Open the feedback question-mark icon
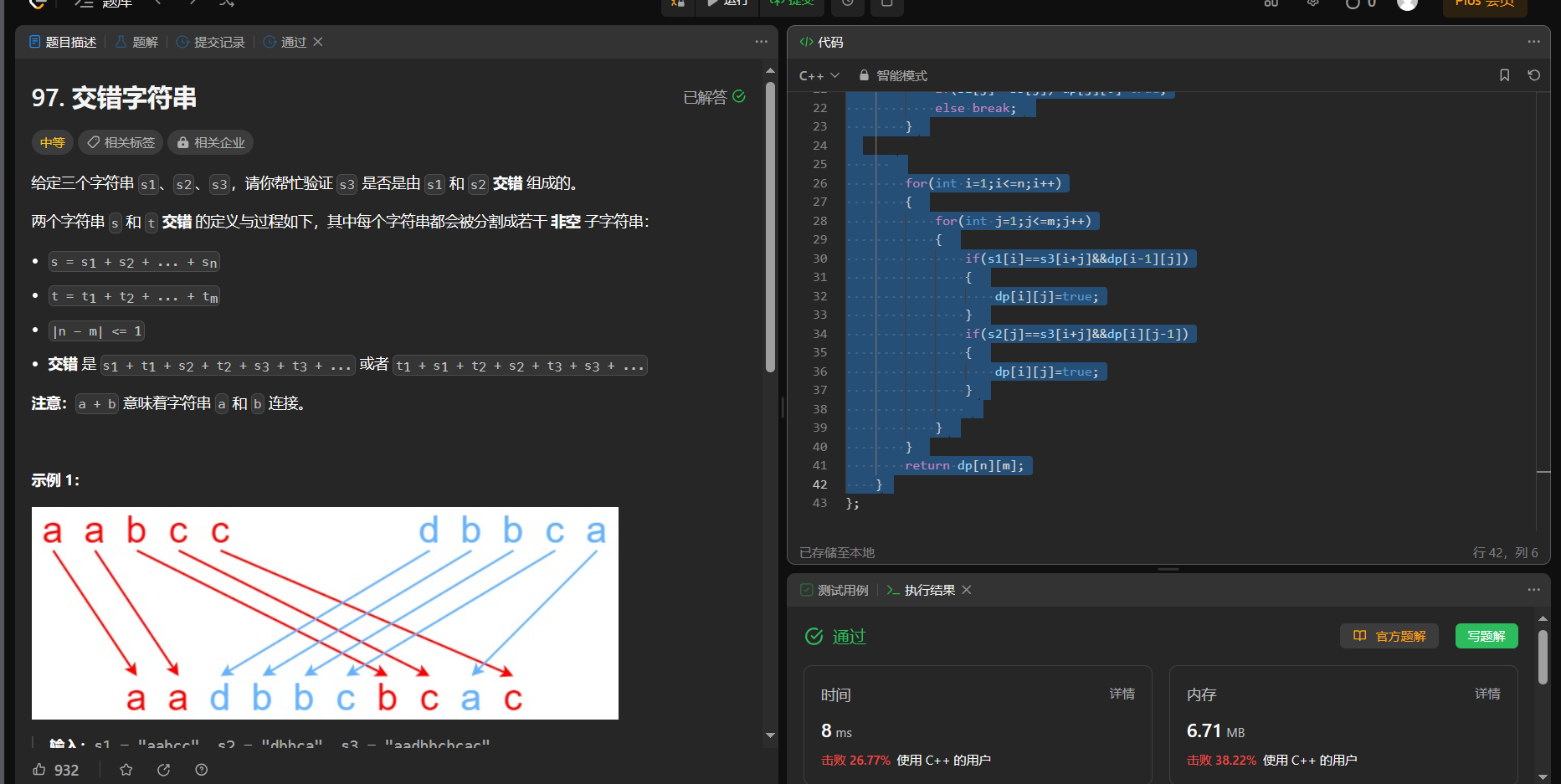This screenshot has width=1561, height=784. point(202,770)
